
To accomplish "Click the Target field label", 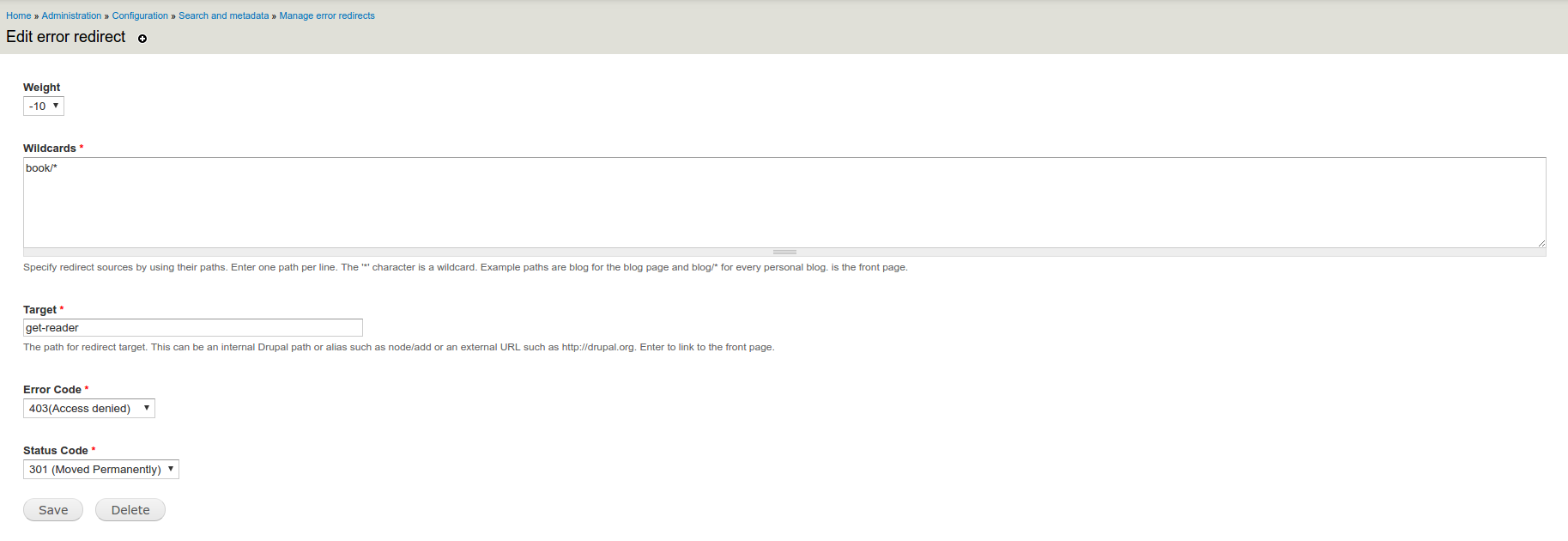I will point(39,310).
